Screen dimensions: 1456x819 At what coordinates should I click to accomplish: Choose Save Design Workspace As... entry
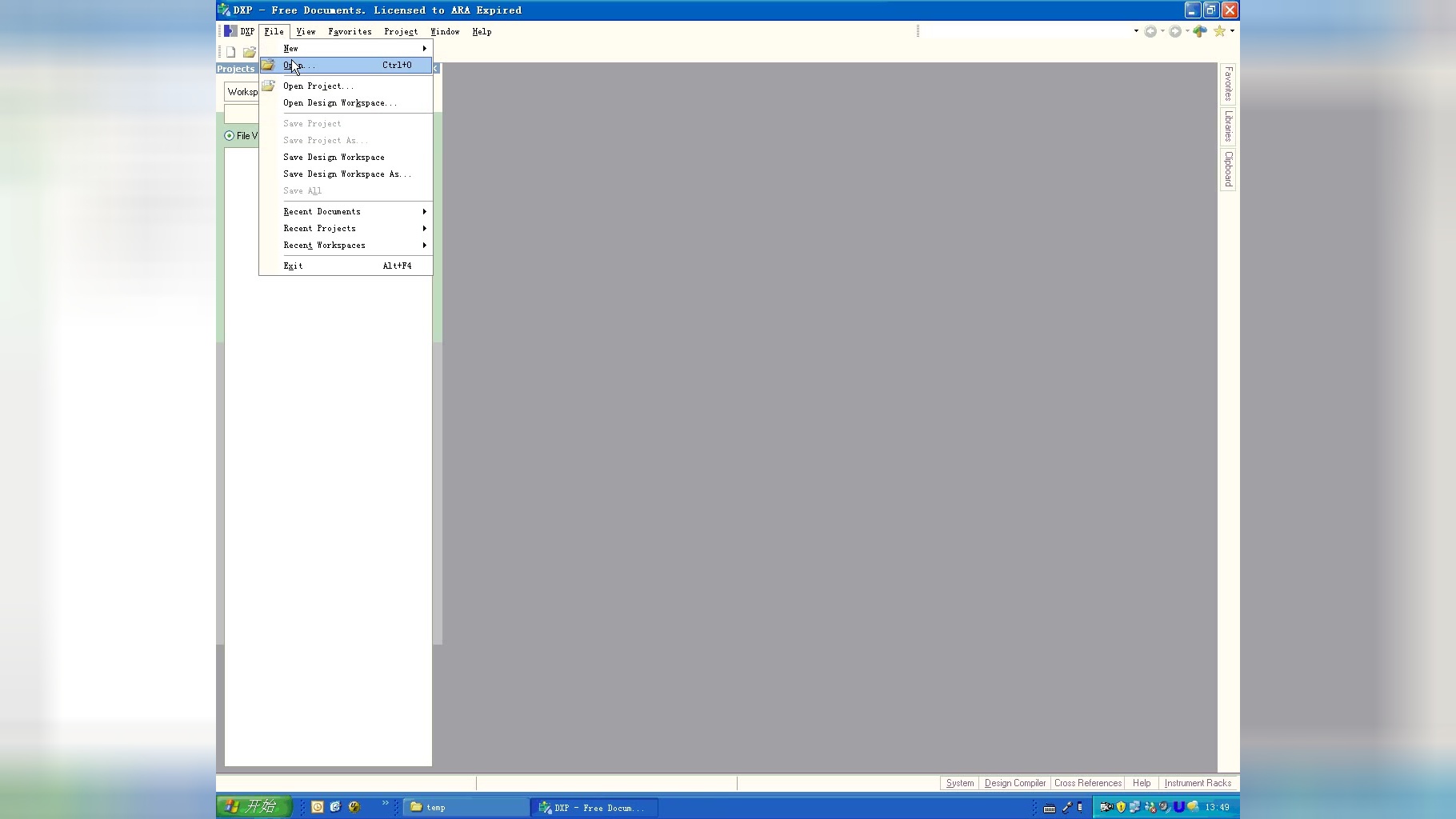(x=346, y=174)
